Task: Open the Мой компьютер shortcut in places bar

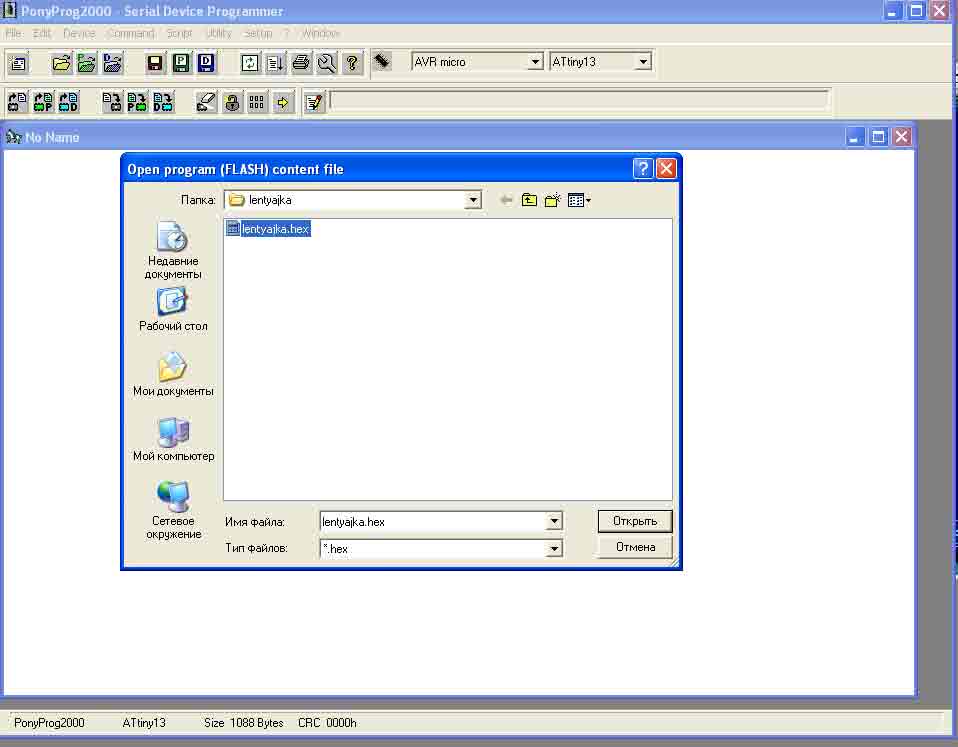Action: [x=173, y=440]
